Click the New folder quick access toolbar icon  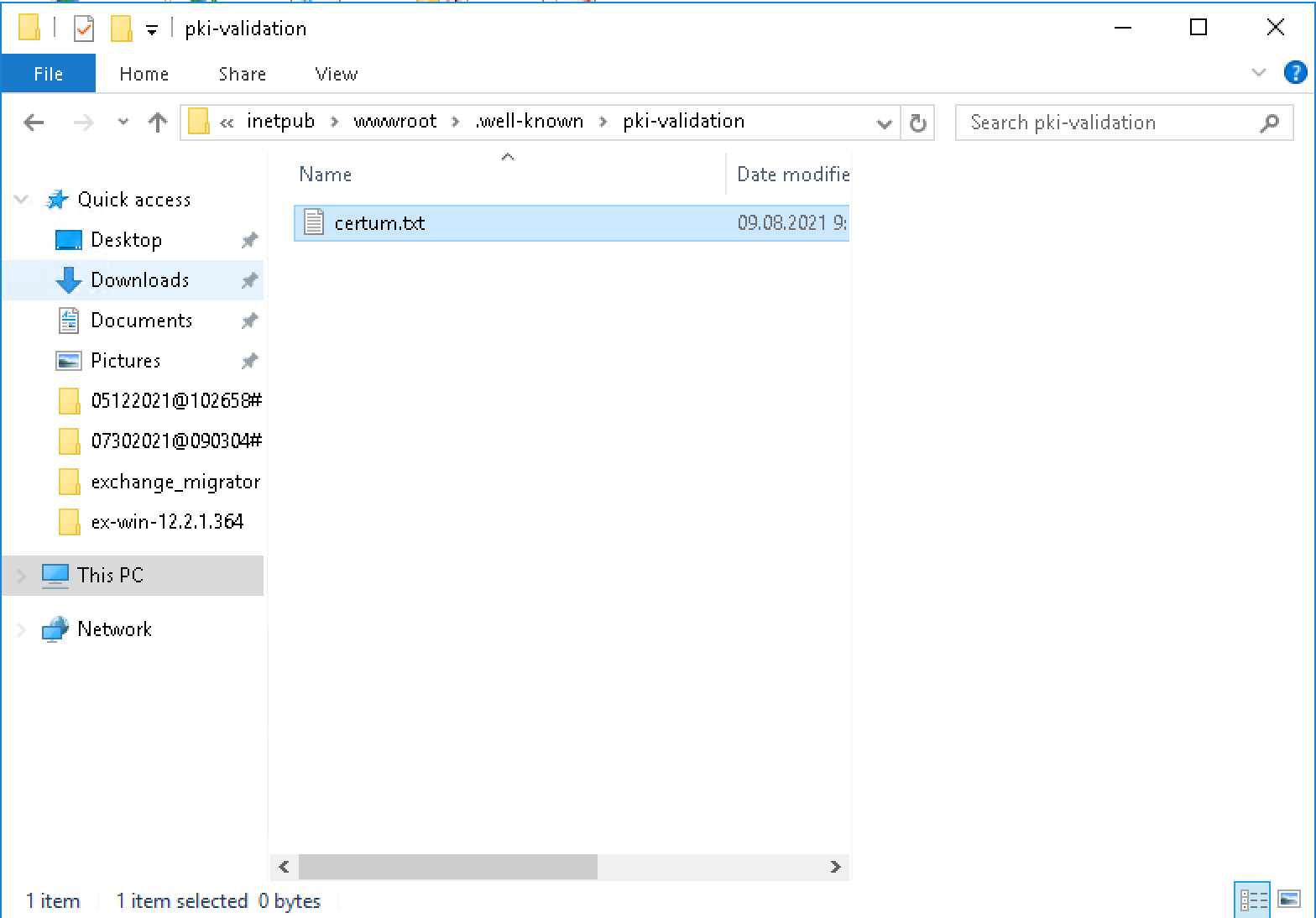[122, 29]
